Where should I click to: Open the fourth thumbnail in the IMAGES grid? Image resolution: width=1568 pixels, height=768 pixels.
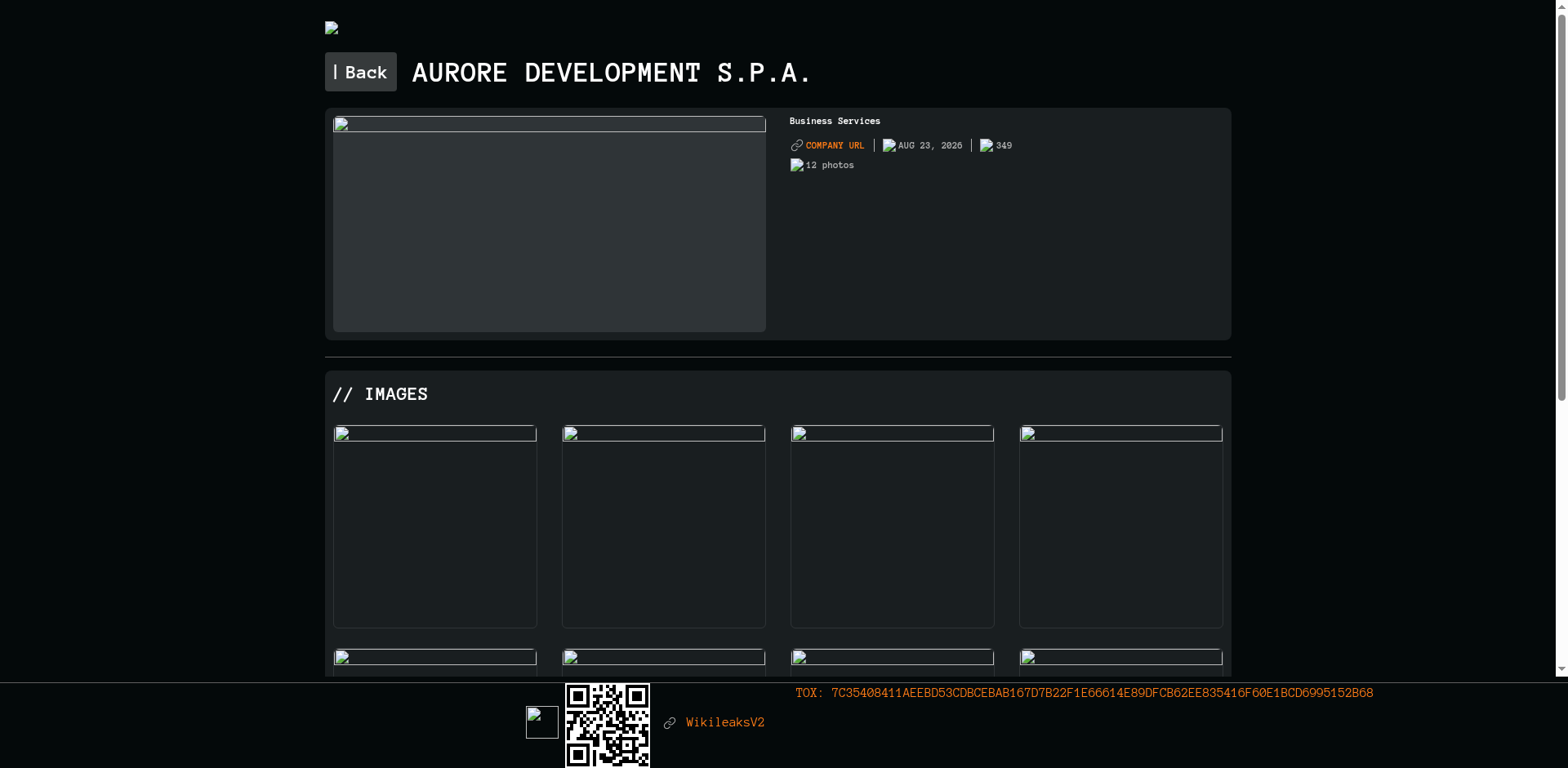[x=1121, y=526]
